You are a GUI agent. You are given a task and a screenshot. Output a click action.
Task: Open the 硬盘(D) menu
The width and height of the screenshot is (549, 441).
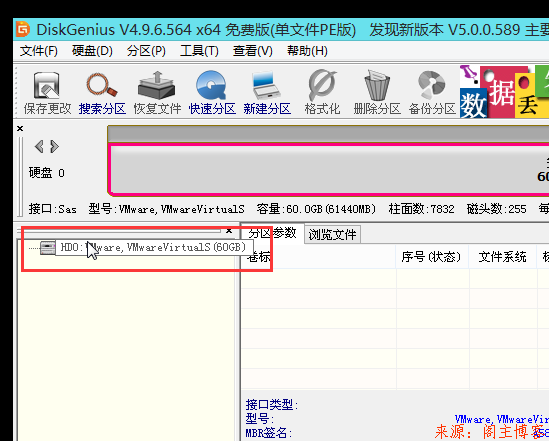[x=92, y=51]
